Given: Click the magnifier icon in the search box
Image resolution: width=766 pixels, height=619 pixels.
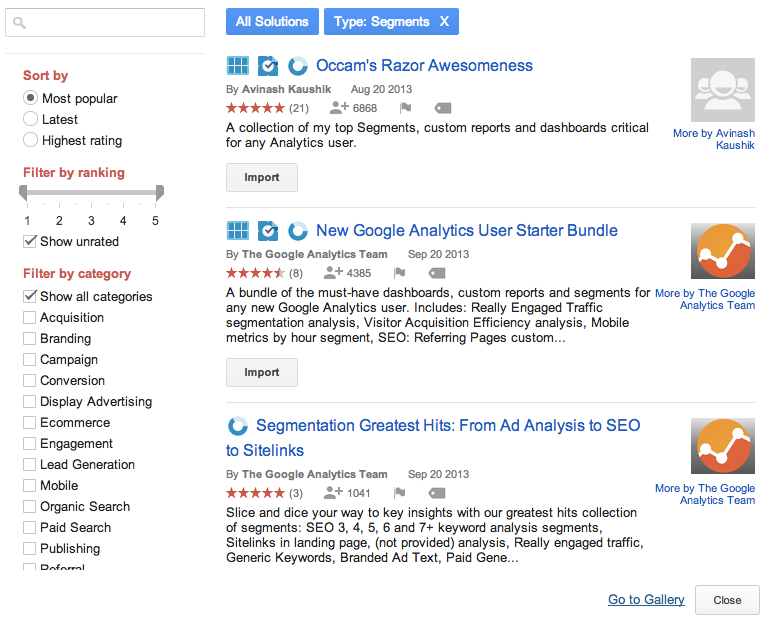Looking at the screenshot, I should (x=19, y=22).
